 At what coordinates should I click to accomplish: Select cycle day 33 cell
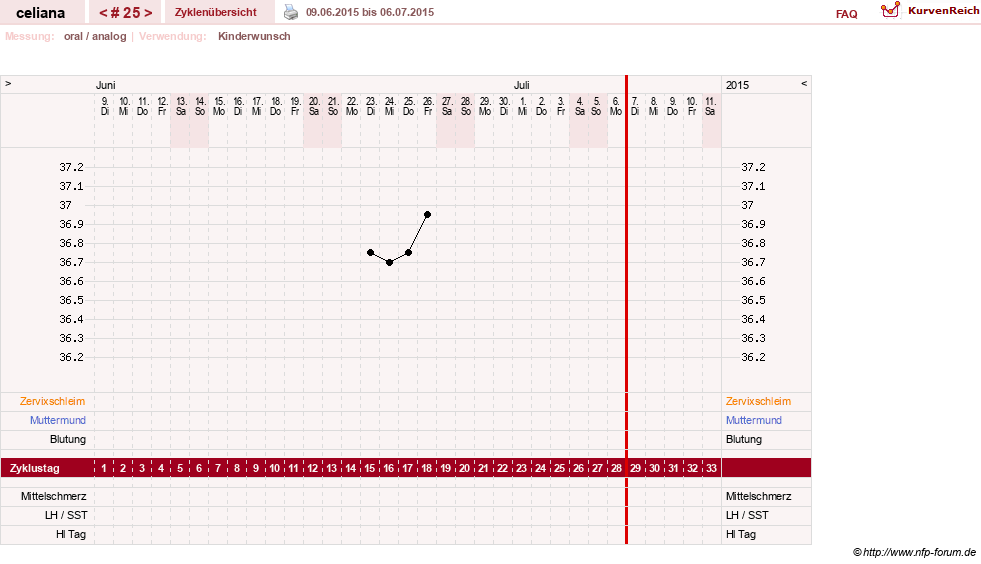tap(711, 468)
